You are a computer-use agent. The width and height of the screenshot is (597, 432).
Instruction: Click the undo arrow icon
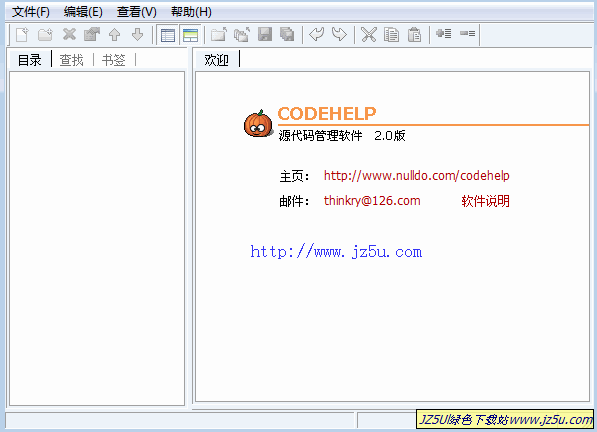point(316,34)
